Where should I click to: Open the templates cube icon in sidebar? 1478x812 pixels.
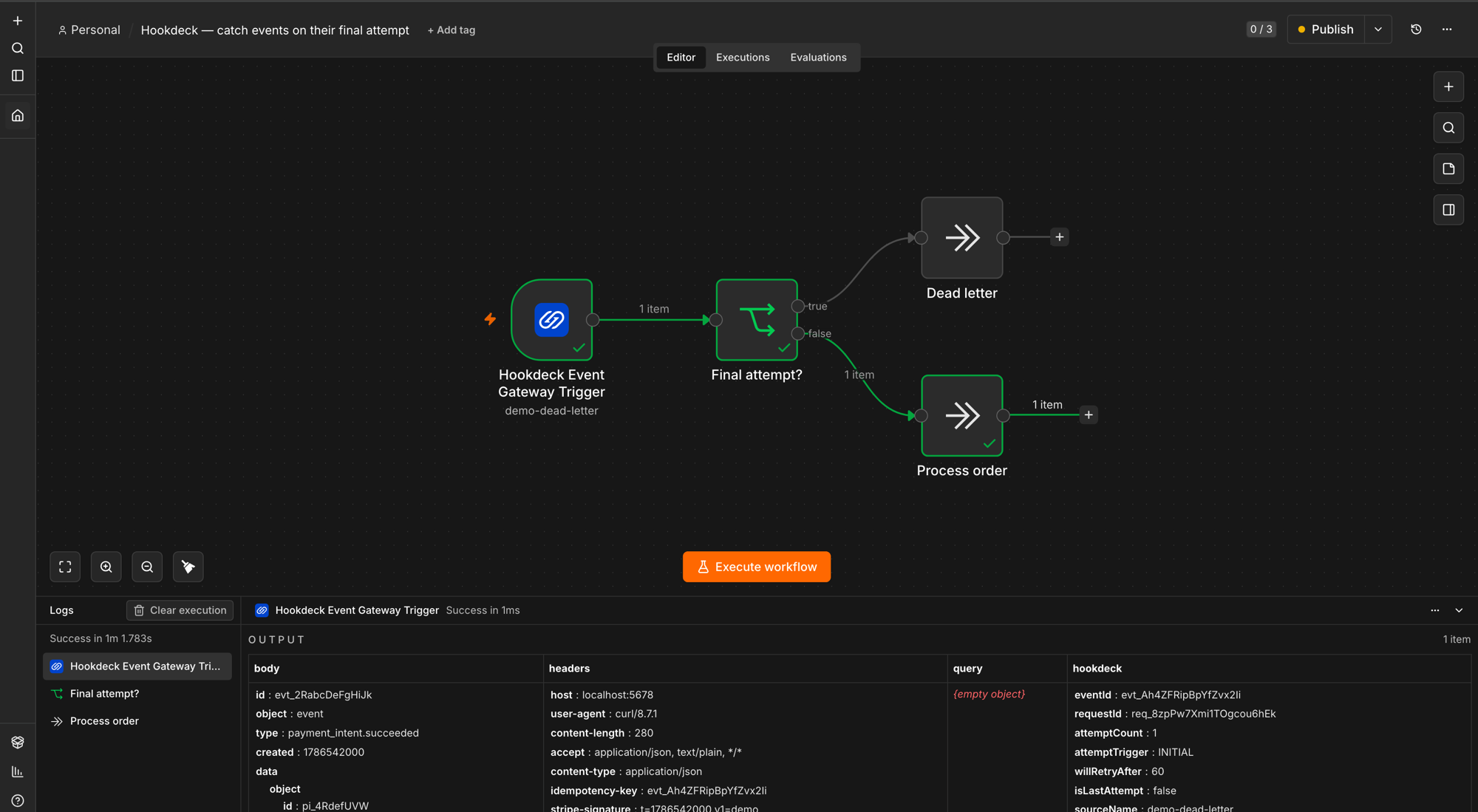(18, 743)
